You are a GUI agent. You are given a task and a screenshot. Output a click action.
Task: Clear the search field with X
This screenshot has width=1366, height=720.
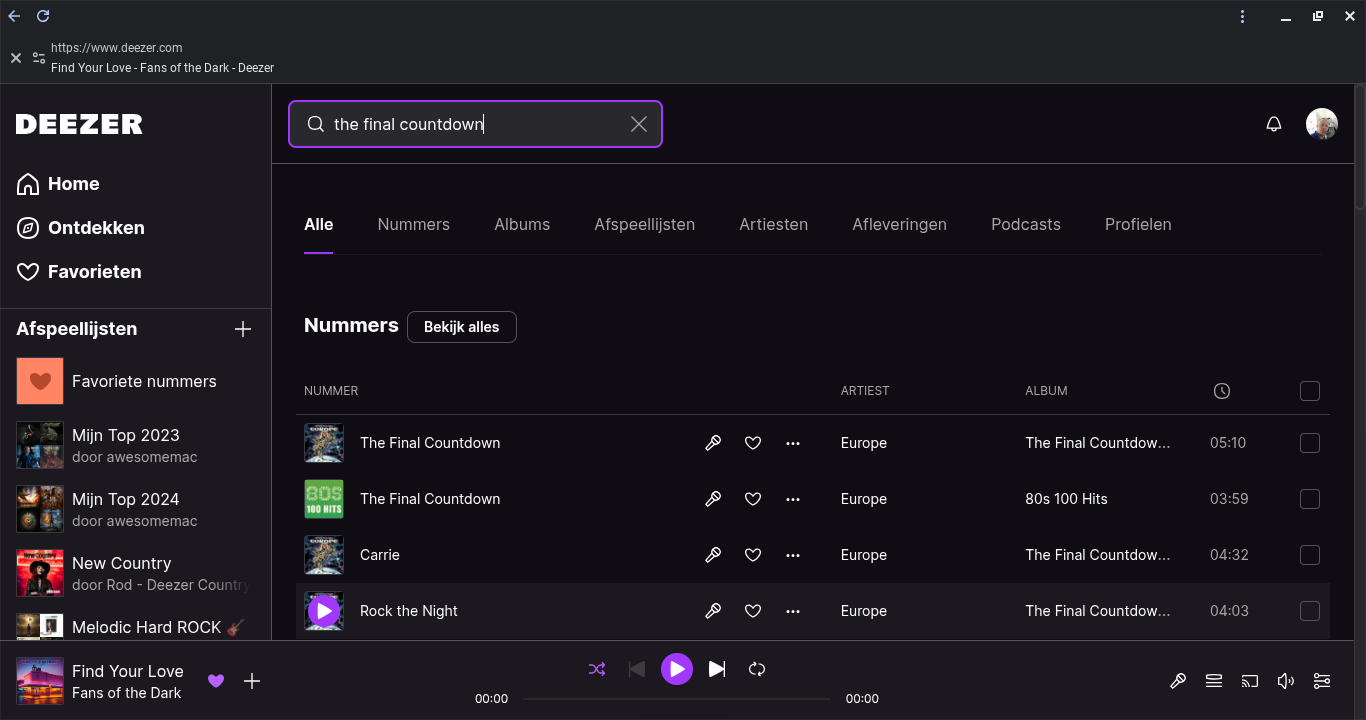(639, 124)
